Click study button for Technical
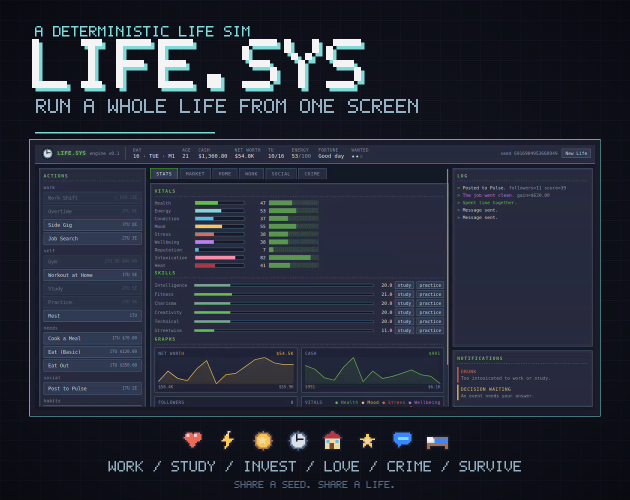 click(x=404, y=321)
